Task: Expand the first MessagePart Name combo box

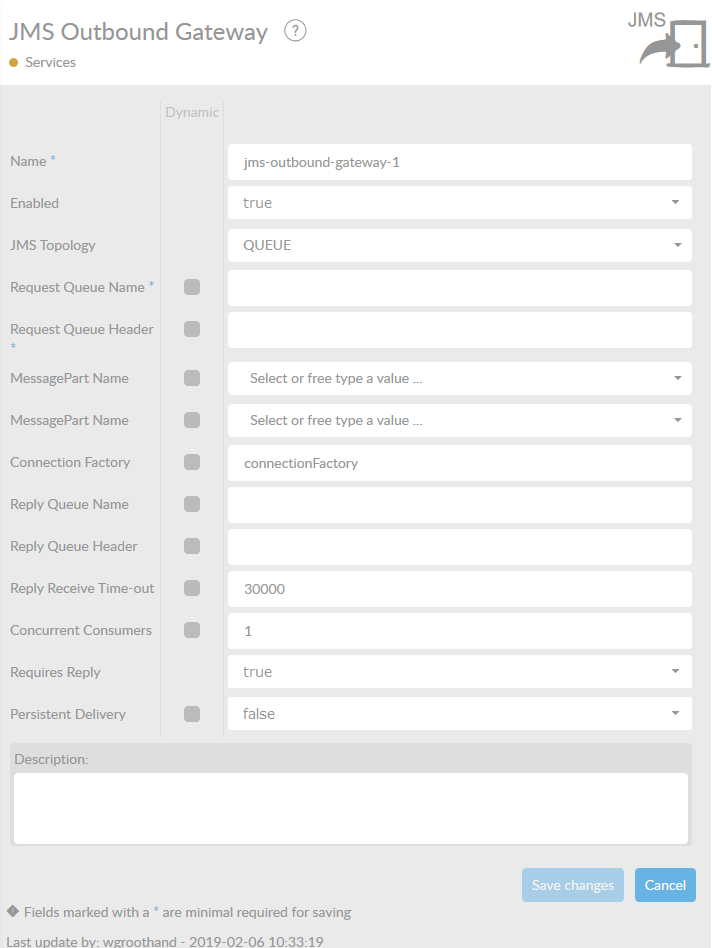Action: coord(460,378)
